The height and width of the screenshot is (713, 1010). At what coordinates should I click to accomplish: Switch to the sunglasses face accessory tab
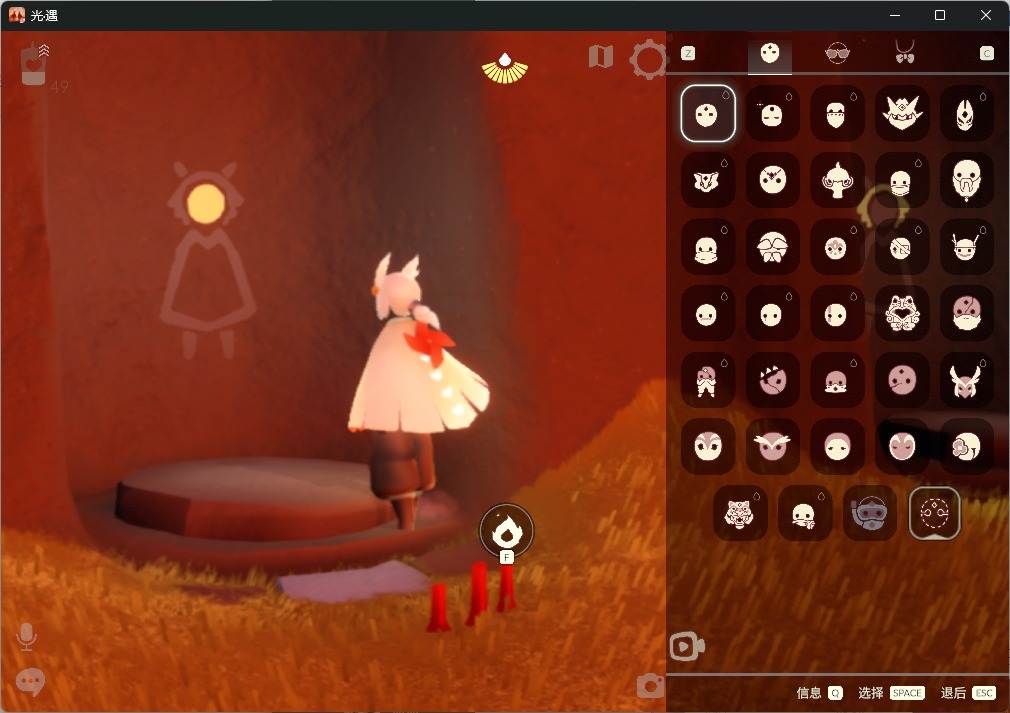[837, 53]
